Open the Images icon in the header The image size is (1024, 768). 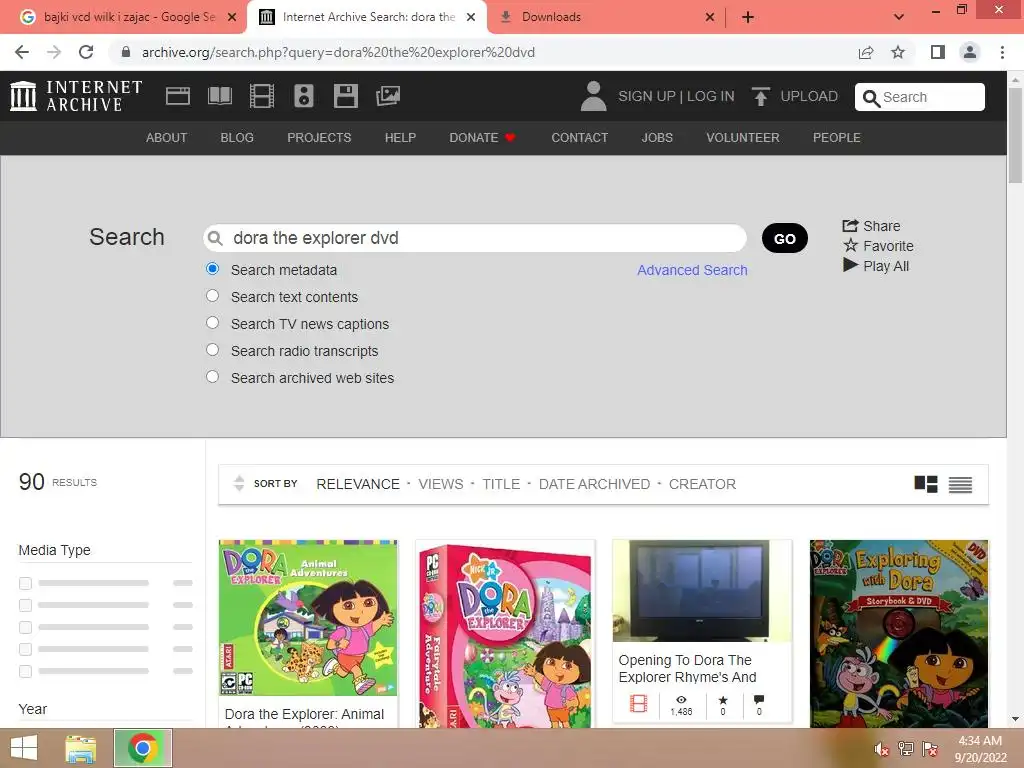[x=388, y=96]
